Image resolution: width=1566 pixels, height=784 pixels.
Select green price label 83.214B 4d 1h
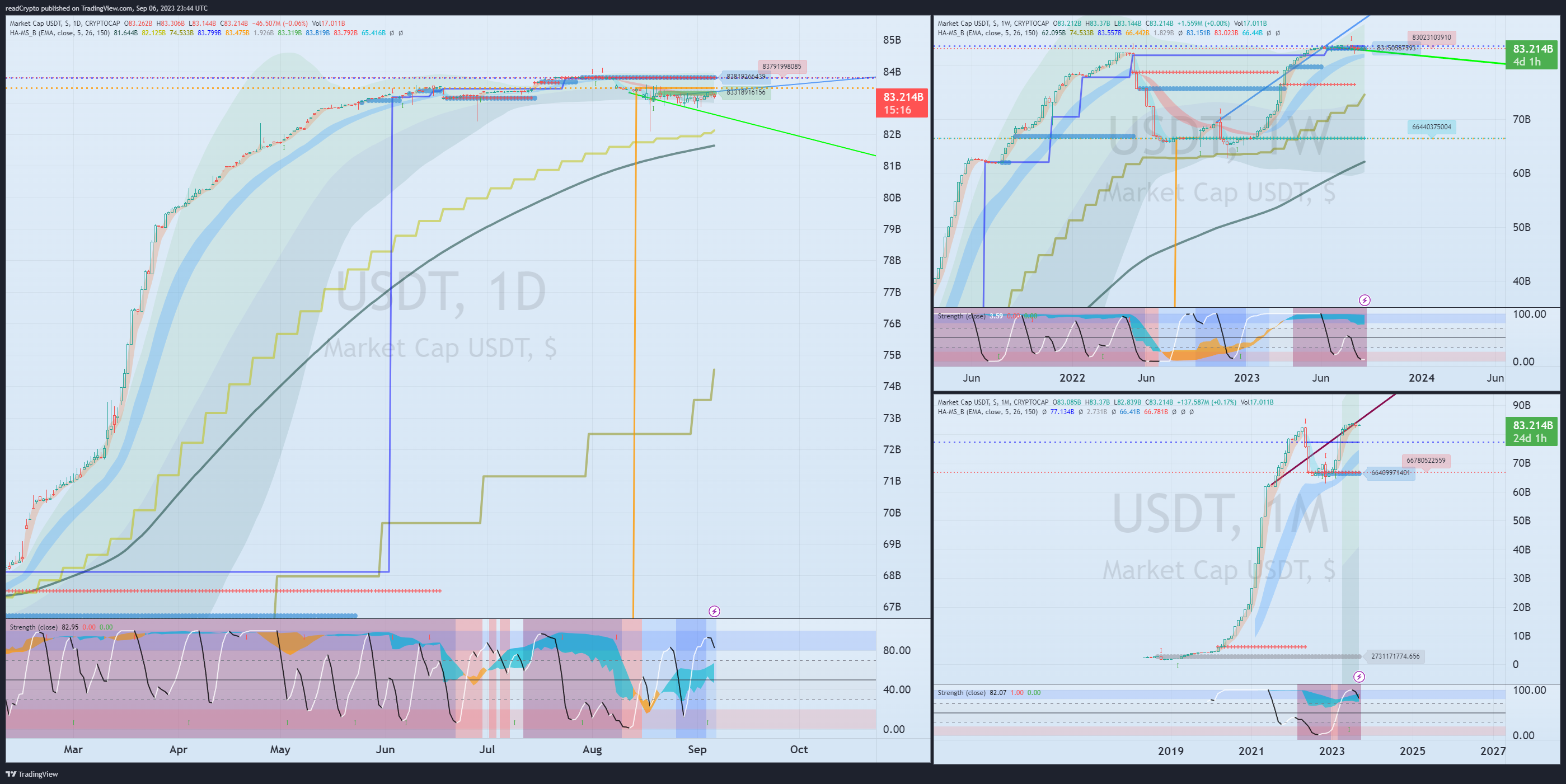(x=1532, y=55)
